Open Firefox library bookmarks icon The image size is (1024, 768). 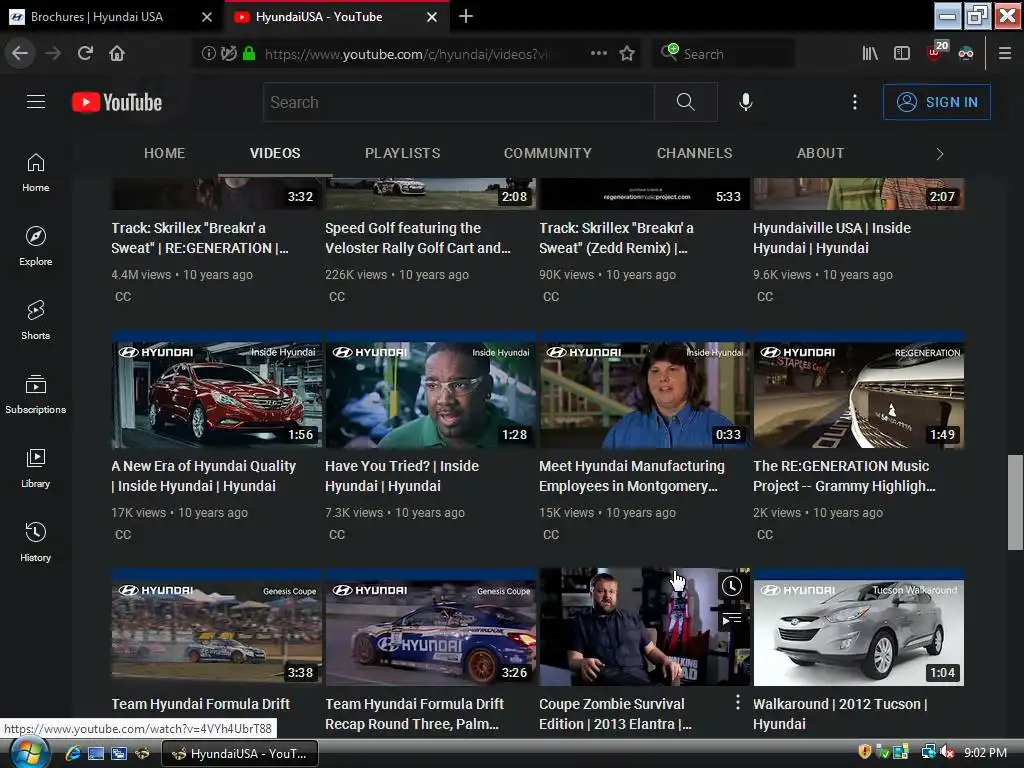click(869, 54)
